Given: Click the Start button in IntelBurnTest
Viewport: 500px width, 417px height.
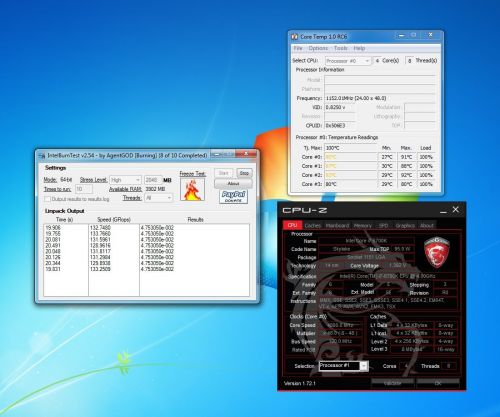Looking at the screenshot, I should [x=224, y=173].
